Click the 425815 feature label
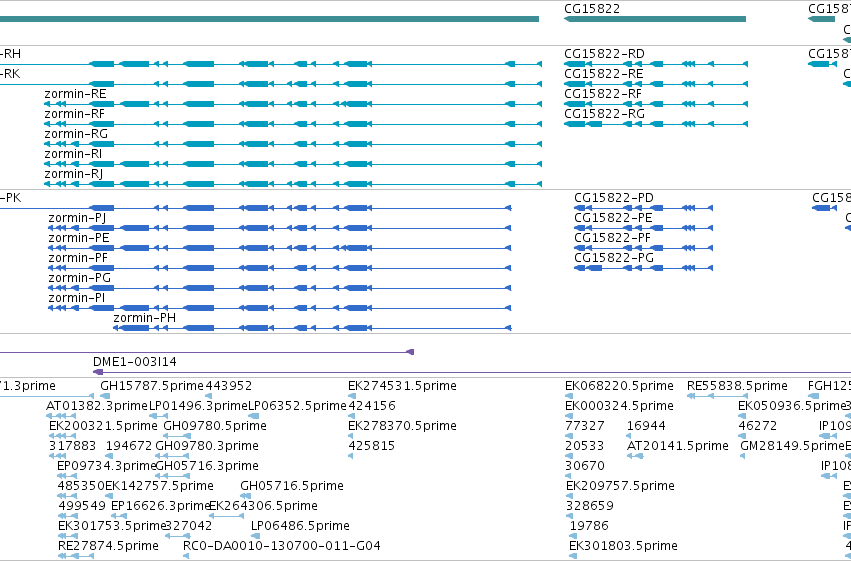 [x=372, y=447]
